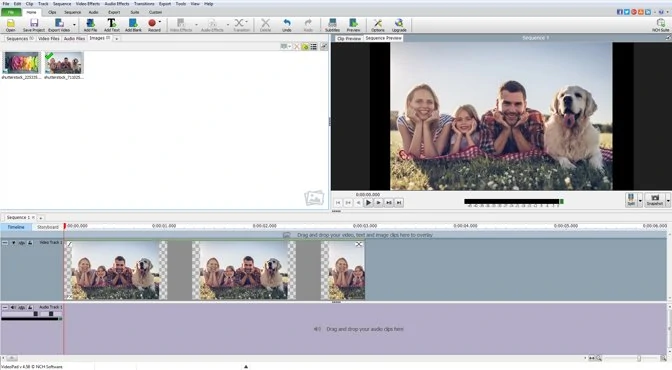
Task: Click the Add Blank icon
Action: pyautogui.click(x=133, y=25)
